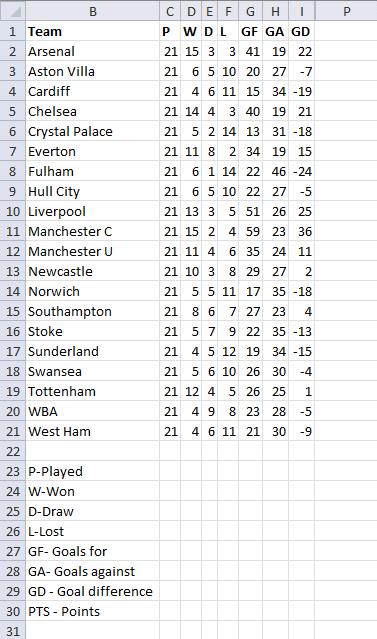This screenshot has height=639, width=377.
Task: Select the West Ham team cell
Action: (x=93, y=431)
